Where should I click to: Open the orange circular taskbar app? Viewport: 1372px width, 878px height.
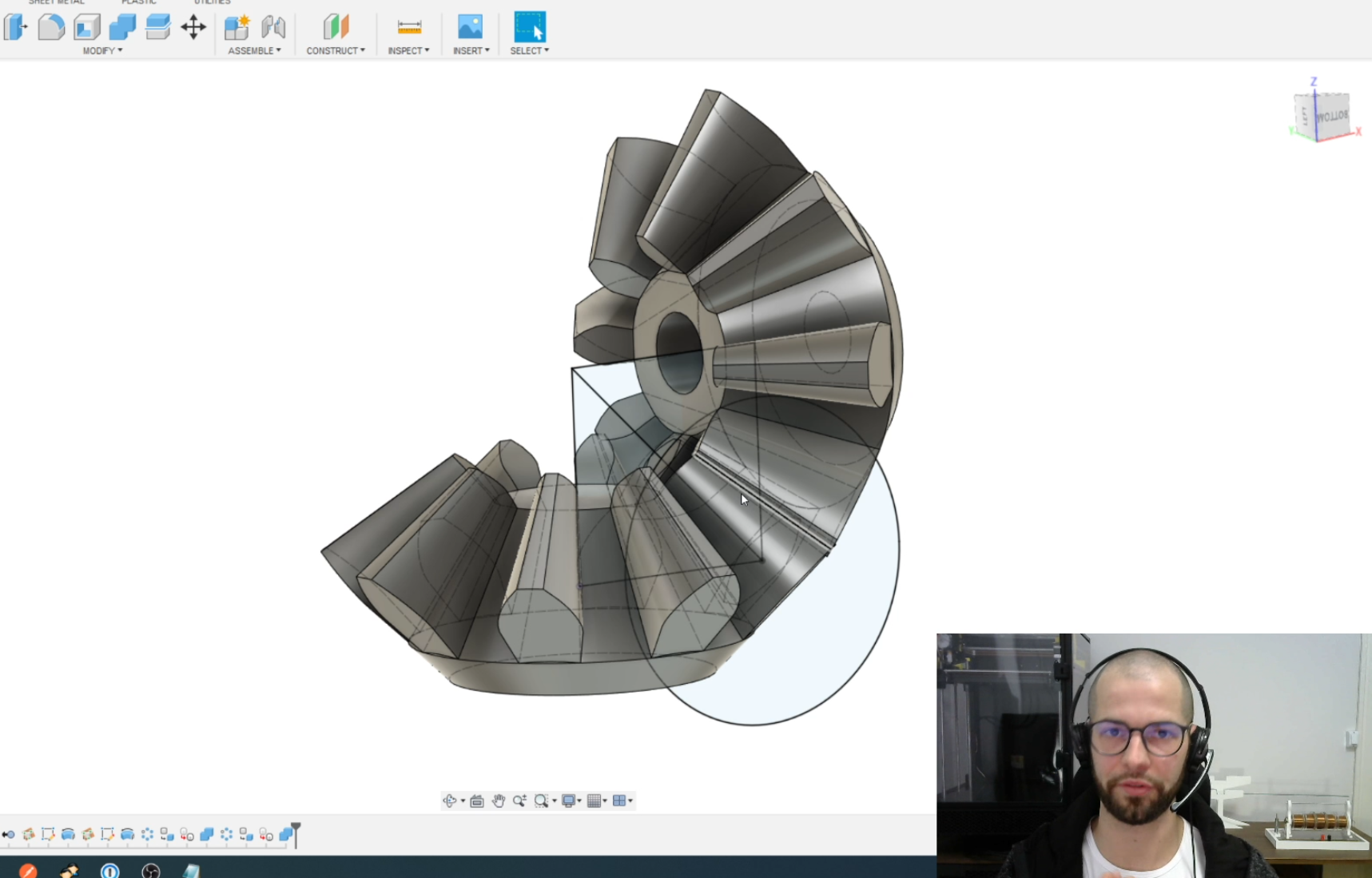point(28,870)
